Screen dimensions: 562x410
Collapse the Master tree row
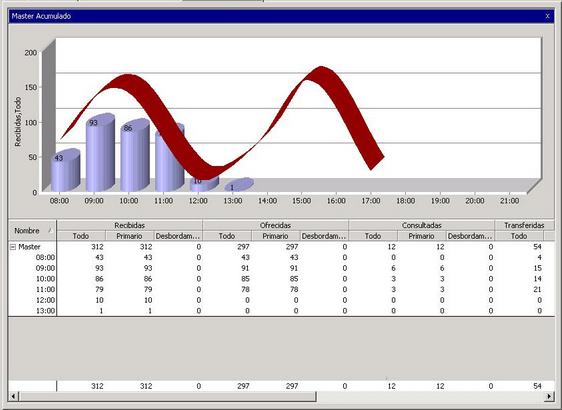[x=13, y=247]
